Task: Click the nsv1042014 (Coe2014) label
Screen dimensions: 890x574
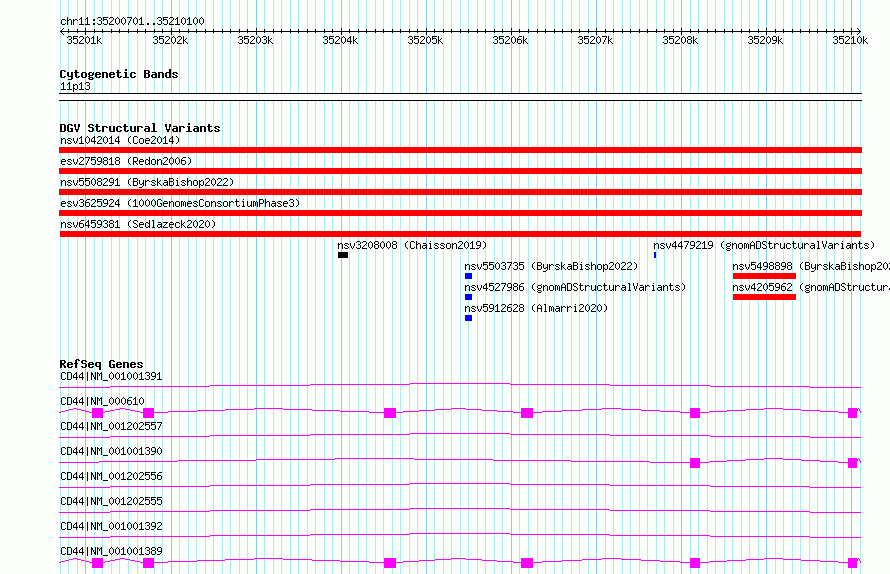Action: point(120,140)
